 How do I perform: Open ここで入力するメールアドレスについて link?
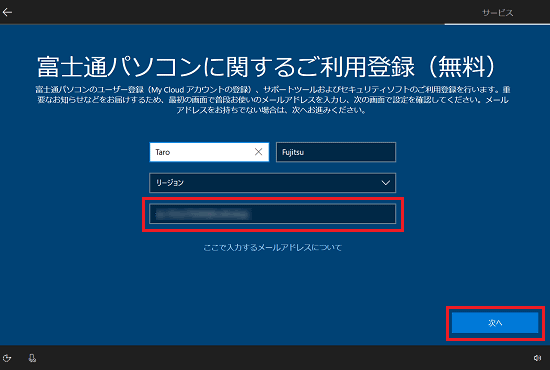point(273,248)
